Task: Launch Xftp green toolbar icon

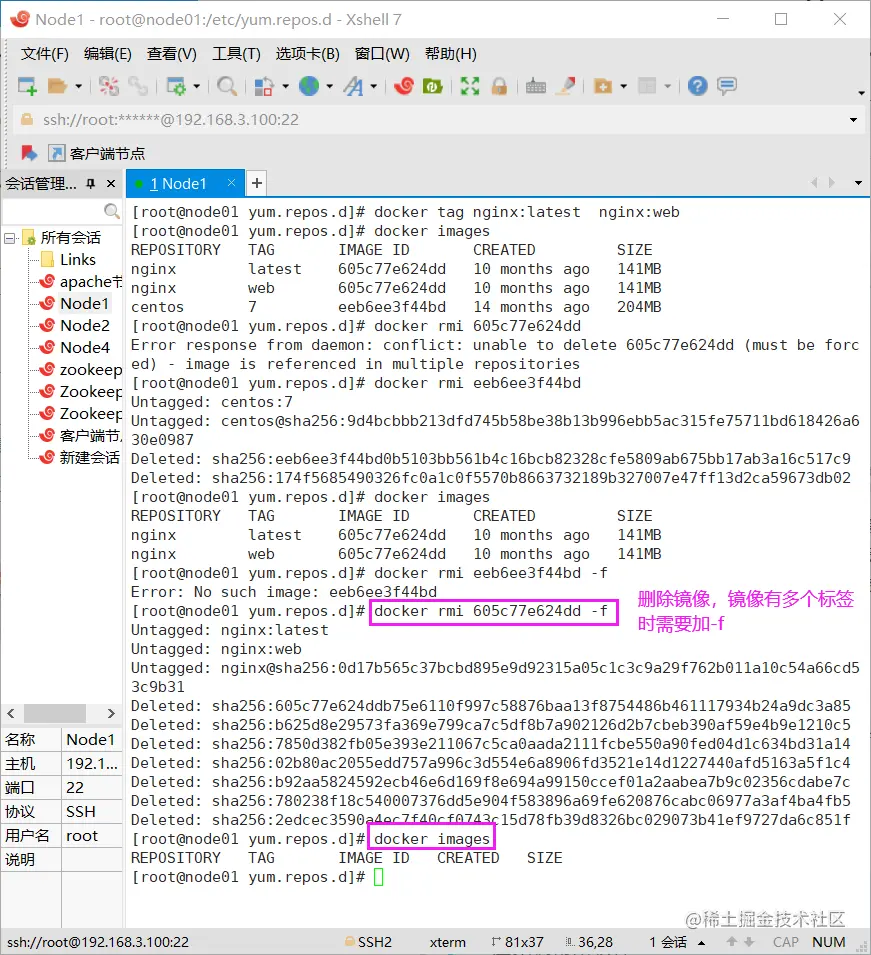Action: (x=432, y=86)
